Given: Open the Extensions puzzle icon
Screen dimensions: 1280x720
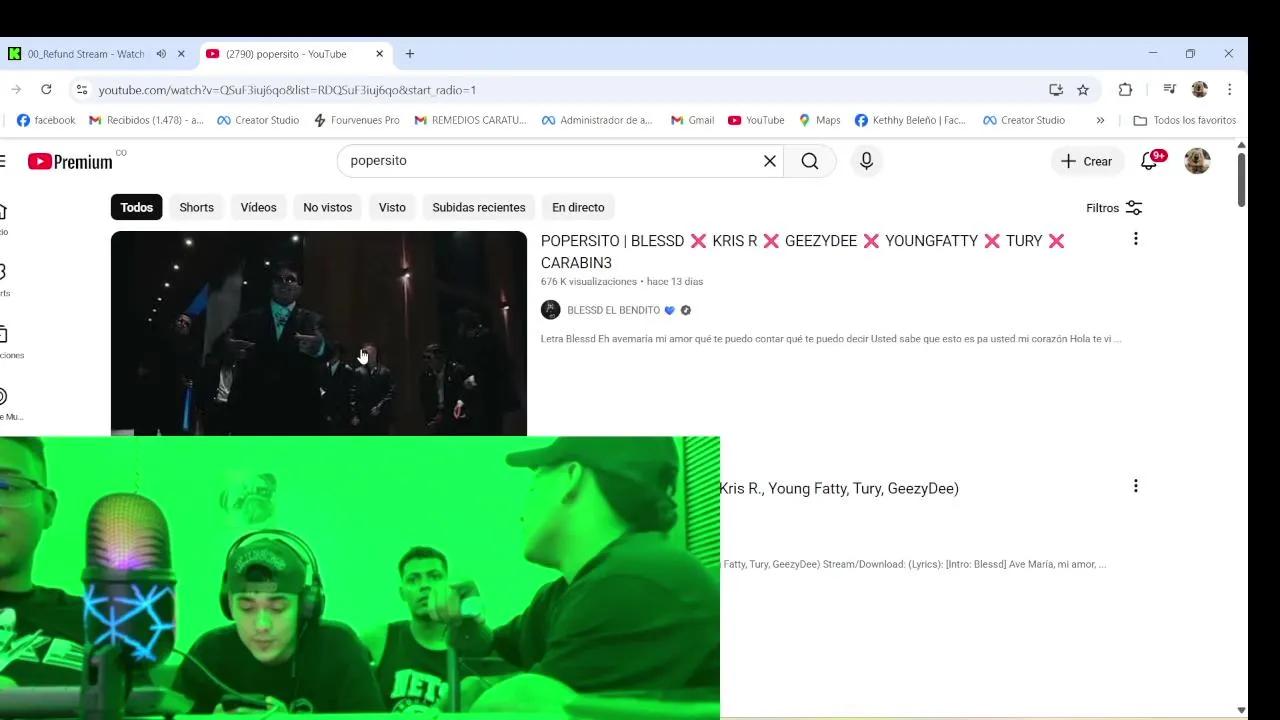Looking at the screenshot, I should tap(1125, 90).
